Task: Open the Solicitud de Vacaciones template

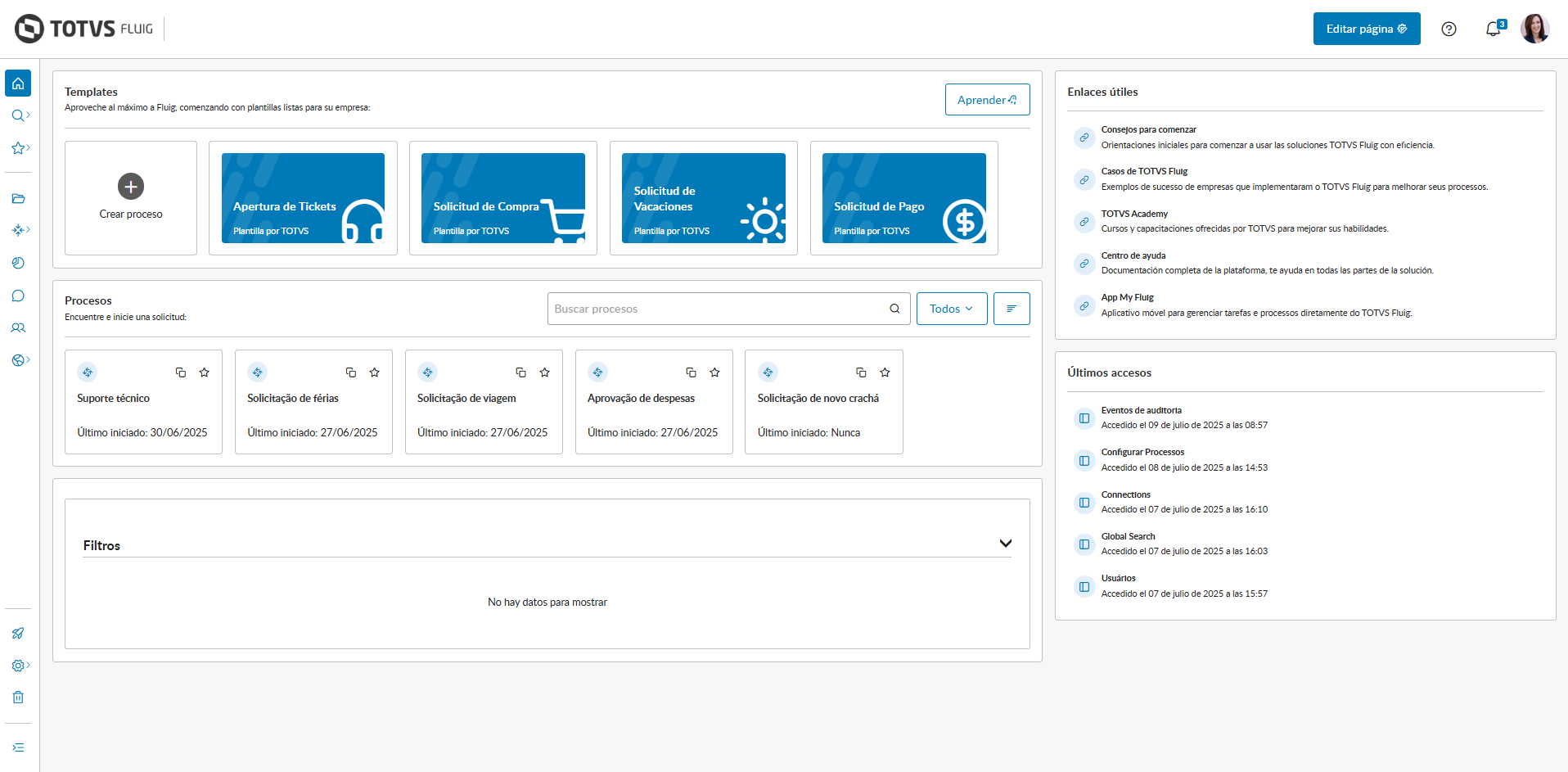Action: (704, 198)
